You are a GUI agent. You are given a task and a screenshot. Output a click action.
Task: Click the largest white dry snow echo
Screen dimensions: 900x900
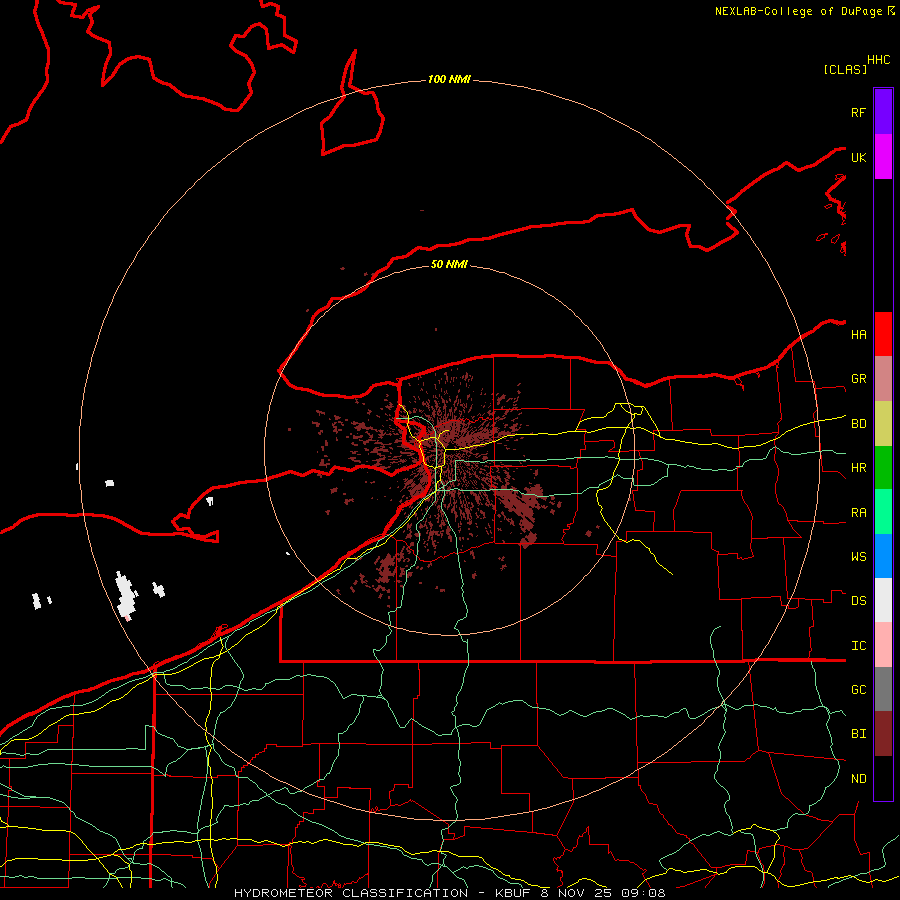click(127, 595)
